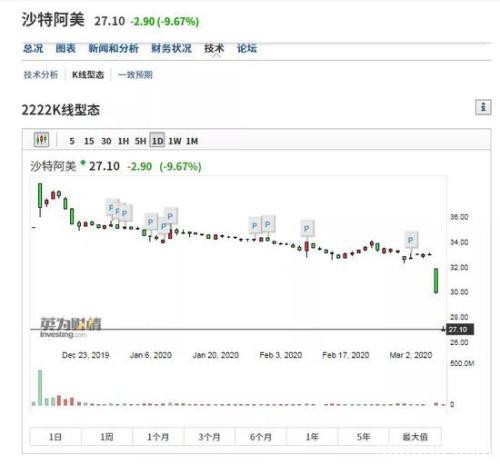Set chart range to 1周

click(x=107, y=436)
